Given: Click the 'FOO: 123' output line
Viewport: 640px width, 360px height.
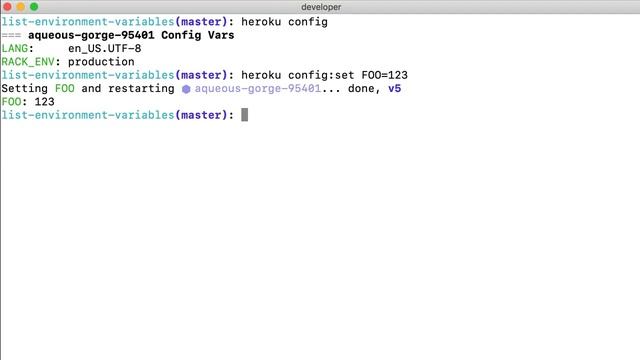Looking at the screenshot, I should pyautogui.click(x=28, y=102).
